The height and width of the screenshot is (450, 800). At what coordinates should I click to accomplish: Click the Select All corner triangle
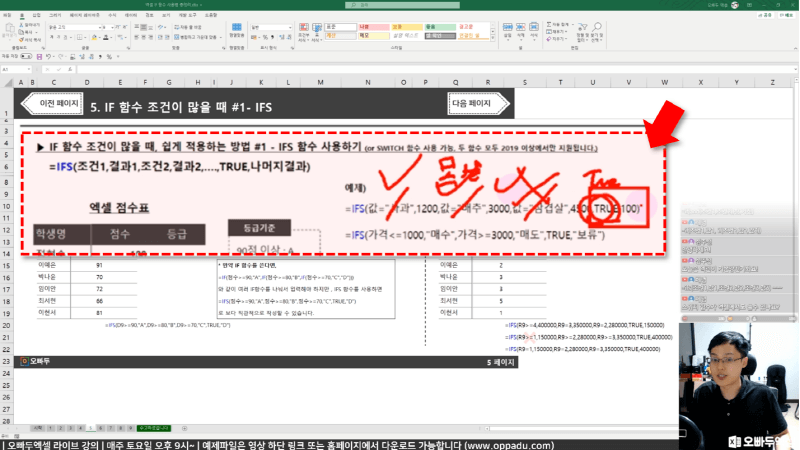(8, 82)
